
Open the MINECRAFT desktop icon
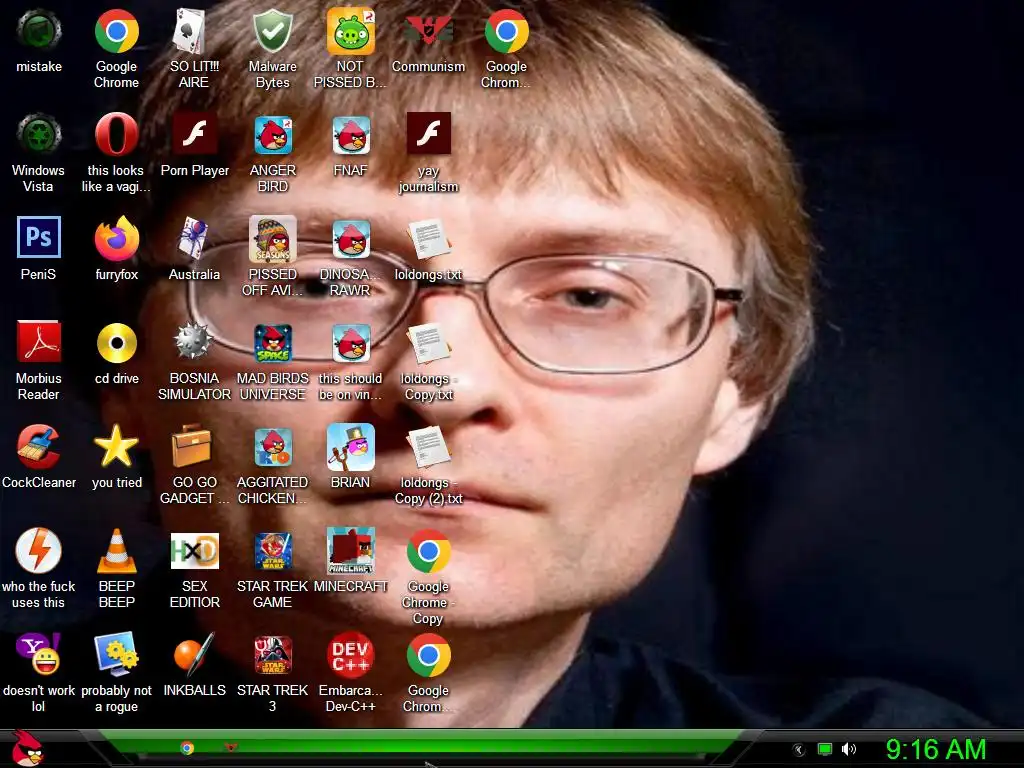click(x=350, y=551)
